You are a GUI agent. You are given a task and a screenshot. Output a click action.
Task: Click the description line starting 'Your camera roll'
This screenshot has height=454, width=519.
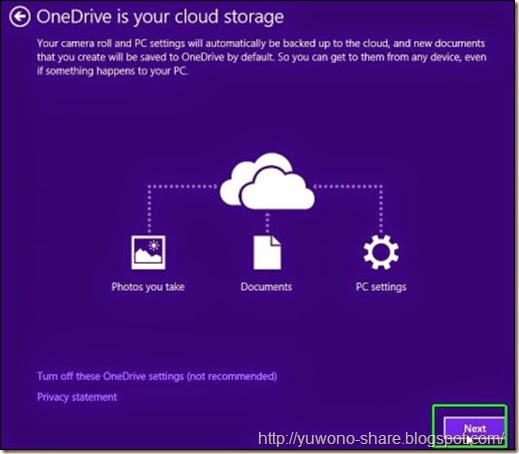pos(261,43)
